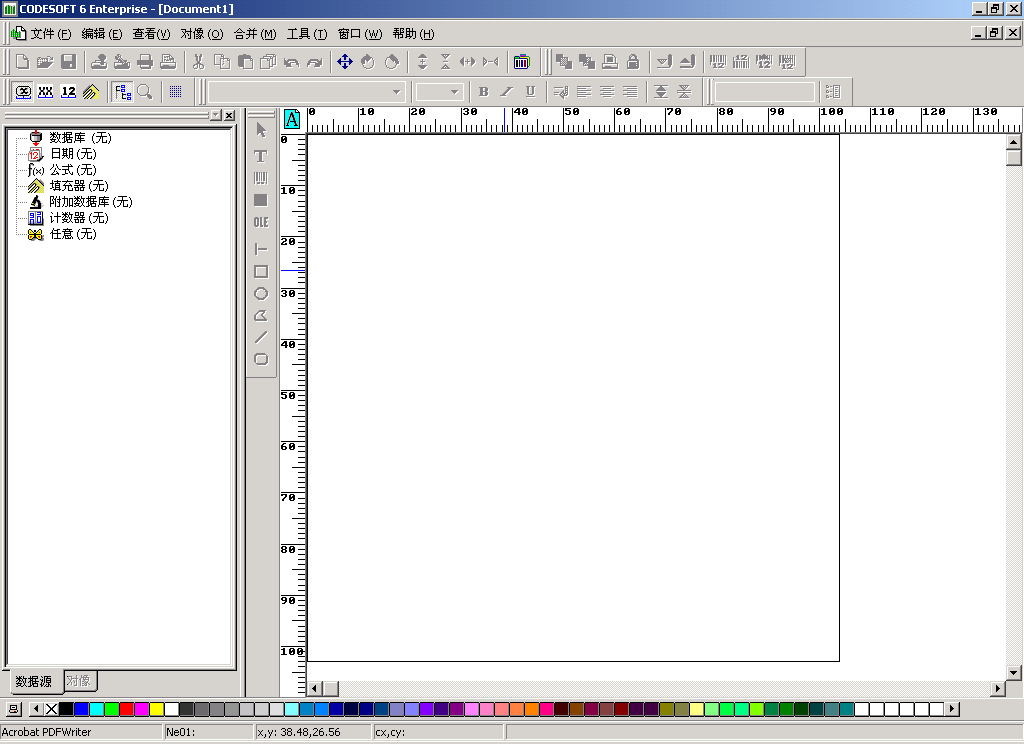Click the data panel's small dropdown arrow
The image size is (1024, 744).
(216, 115)
